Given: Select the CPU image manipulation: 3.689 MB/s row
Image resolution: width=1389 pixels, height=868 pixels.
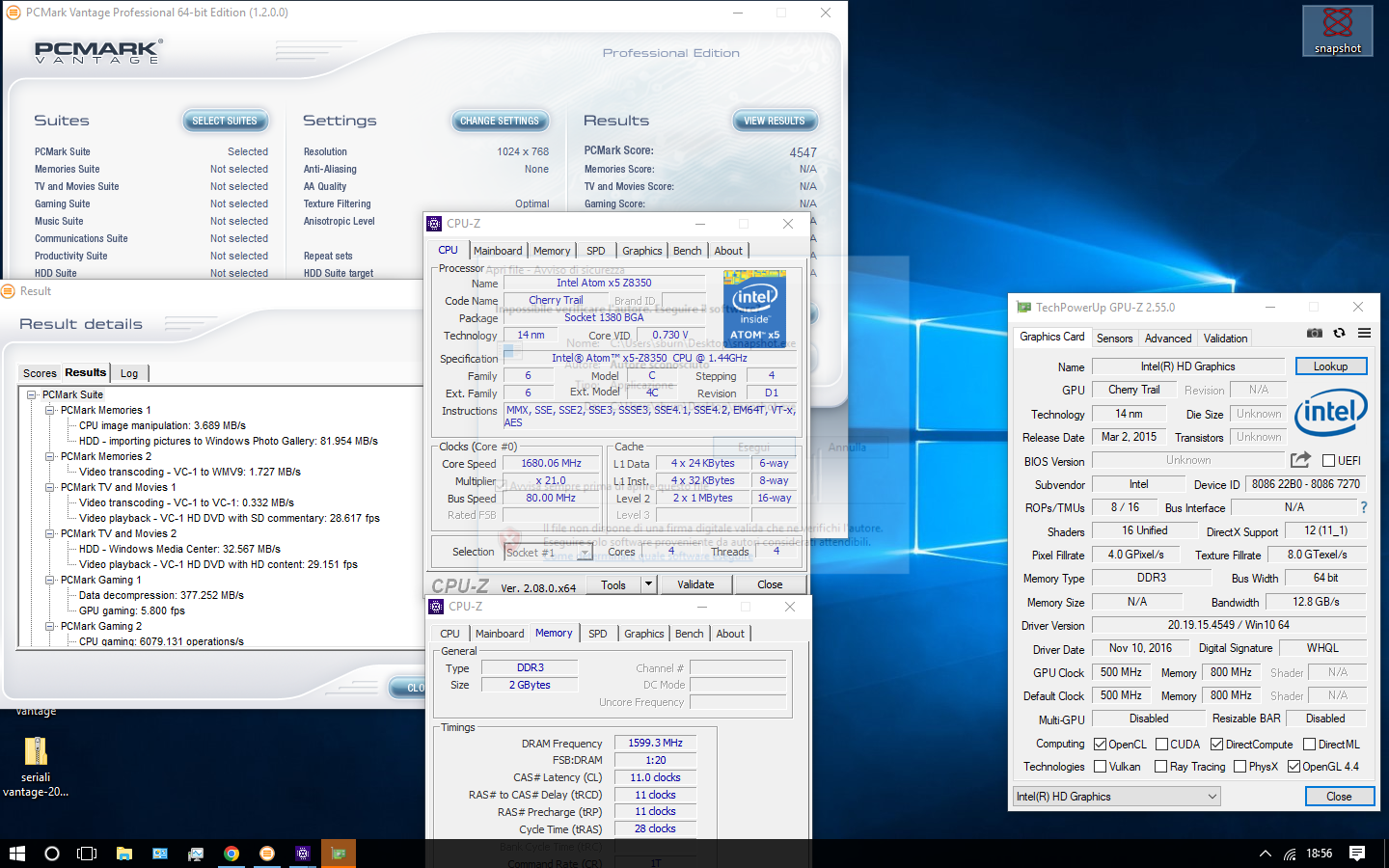Looking at the screenshot, I should click(x=162, y=425).
